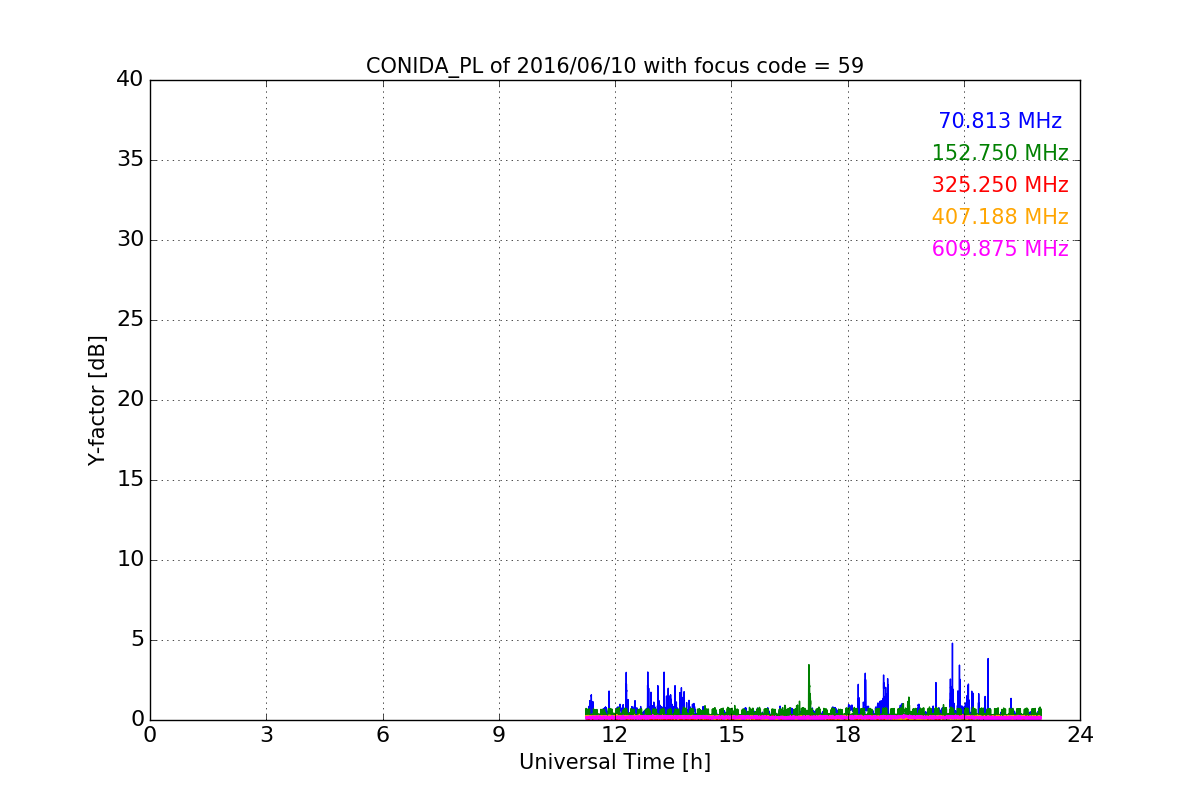This screenshot has height=800, width=1200.
Task: Select the 152.750 MHz legend label
Action: tap(1000, 153)
